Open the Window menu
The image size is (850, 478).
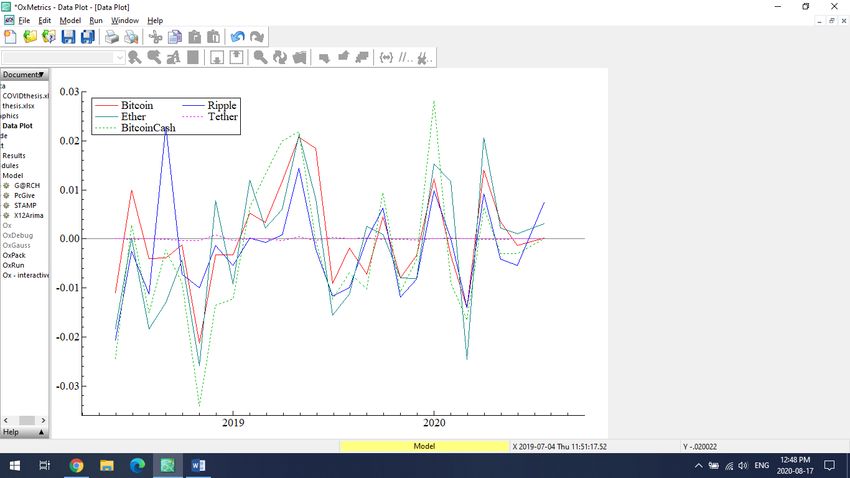coord(125,21)
